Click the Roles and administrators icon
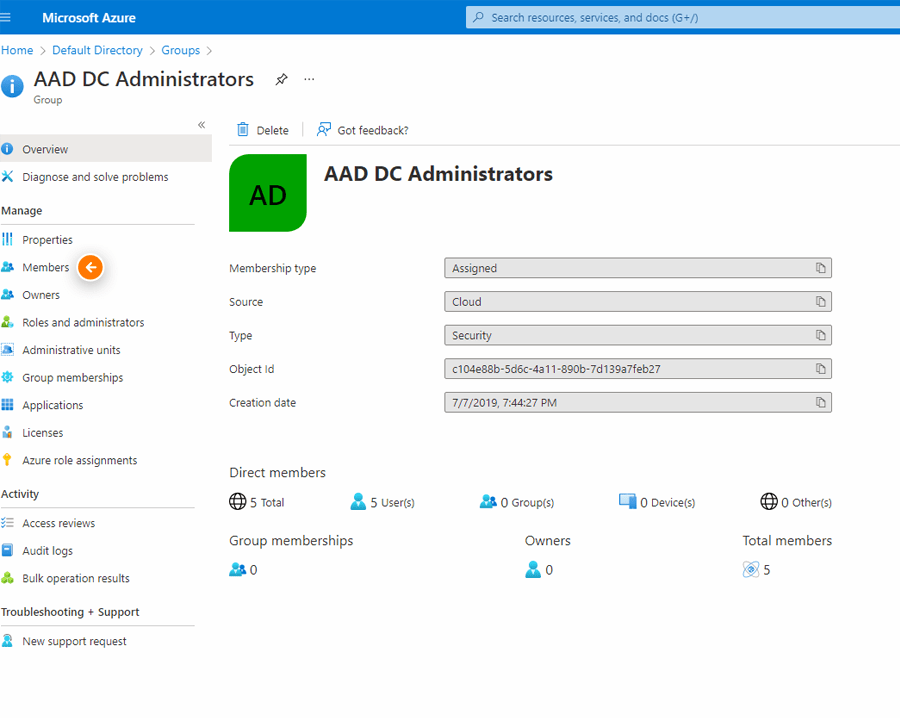The height and width of the screenshot is (718, 900). coord(7,322)
